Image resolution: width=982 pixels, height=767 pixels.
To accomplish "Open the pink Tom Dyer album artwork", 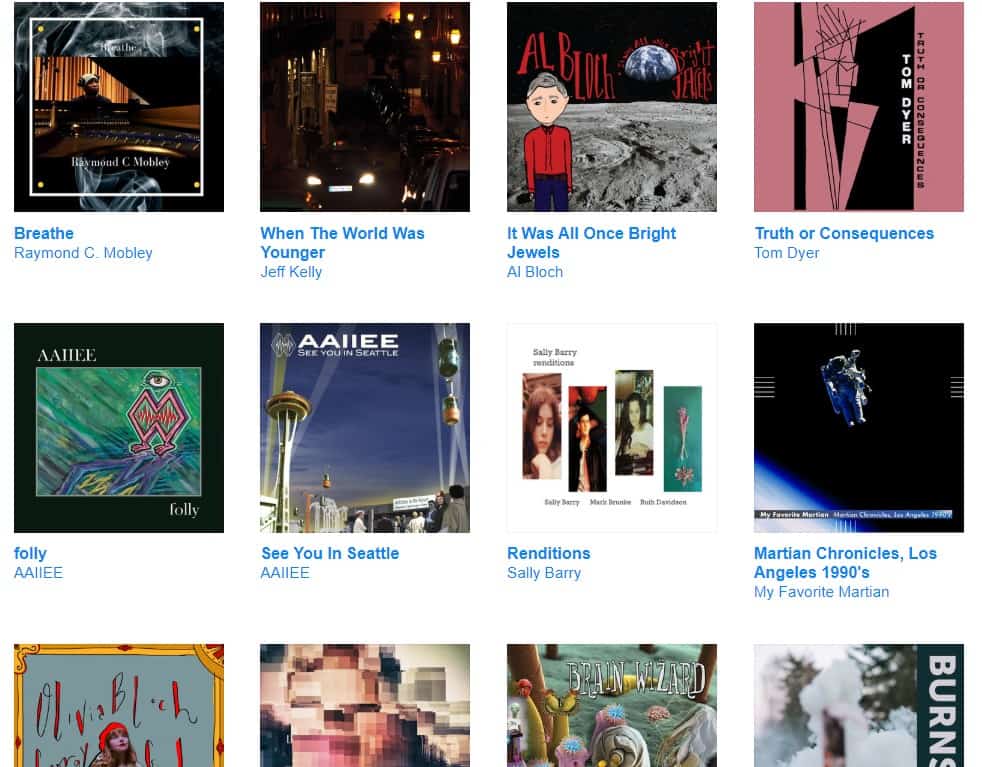I will [x=859, y=106].
